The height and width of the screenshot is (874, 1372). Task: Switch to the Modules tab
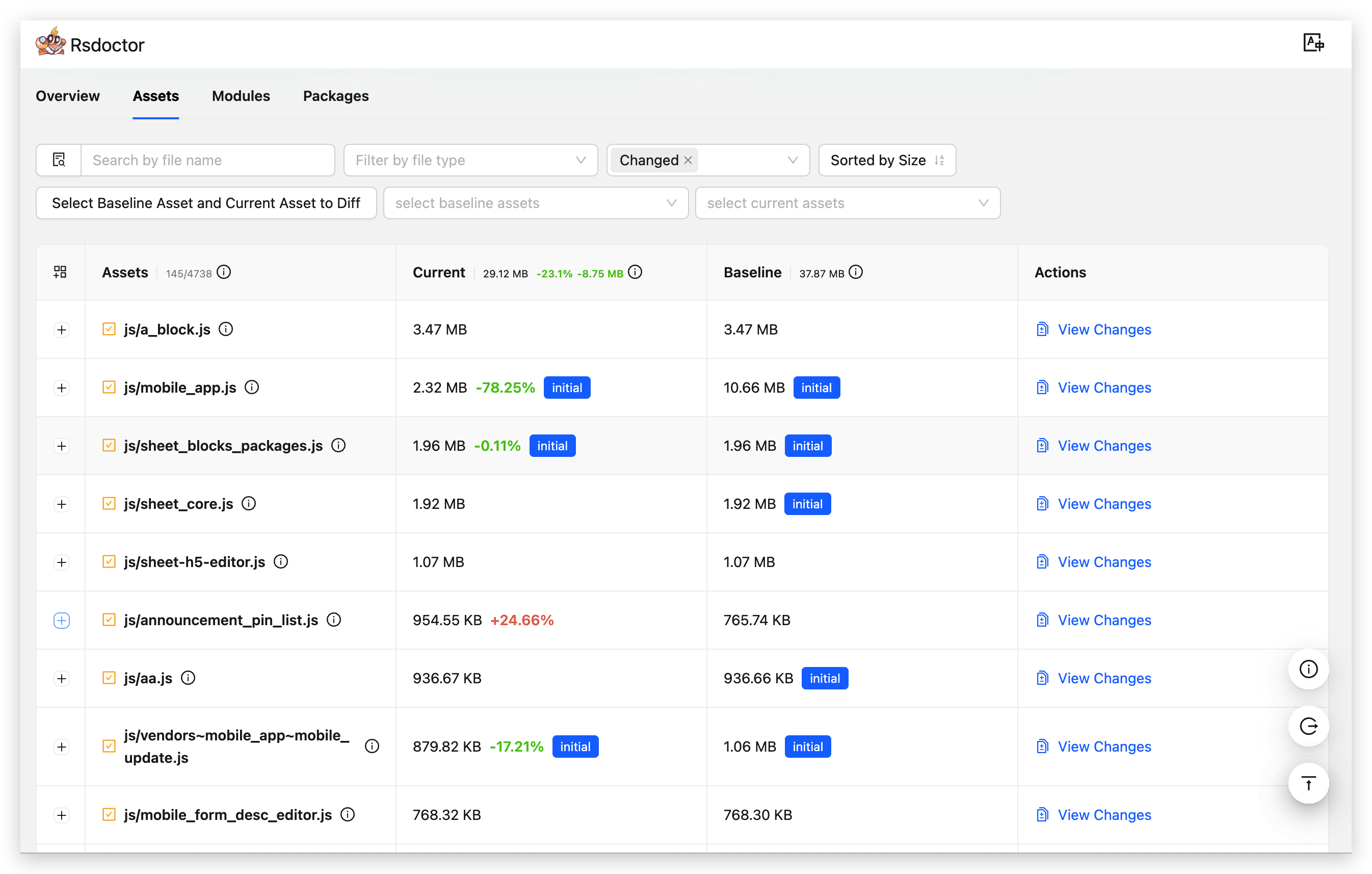pos(241,96)
